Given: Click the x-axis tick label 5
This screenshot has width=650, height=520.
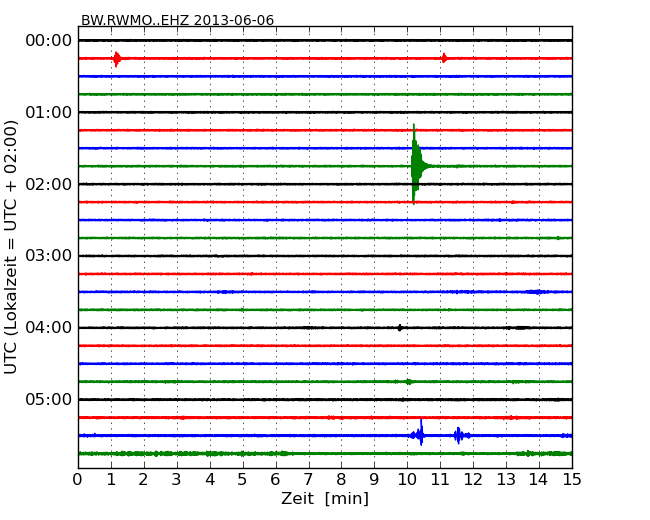Looking at the screenshot, I should point(243,480).
